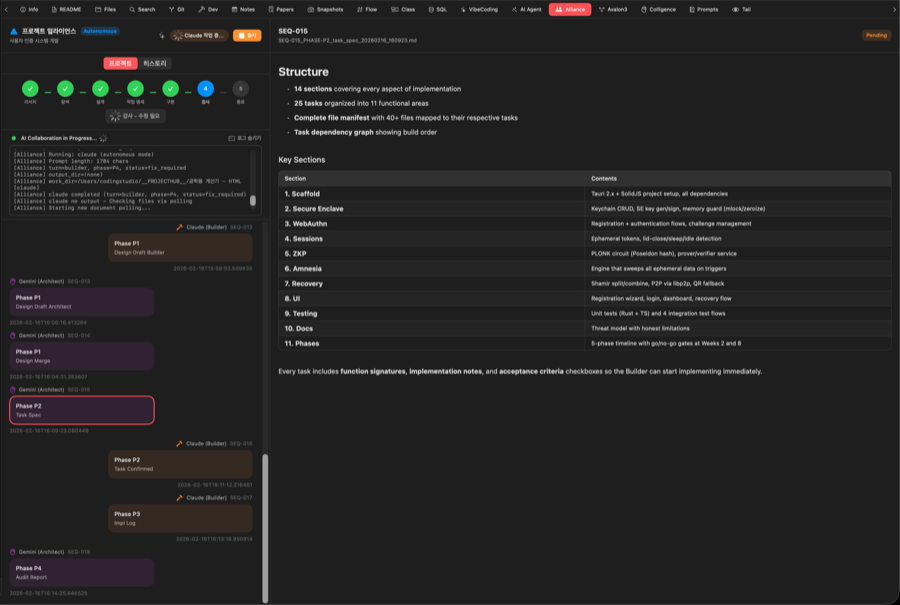Click the sparkle icon beside Claude status

(x=162, y=35)
